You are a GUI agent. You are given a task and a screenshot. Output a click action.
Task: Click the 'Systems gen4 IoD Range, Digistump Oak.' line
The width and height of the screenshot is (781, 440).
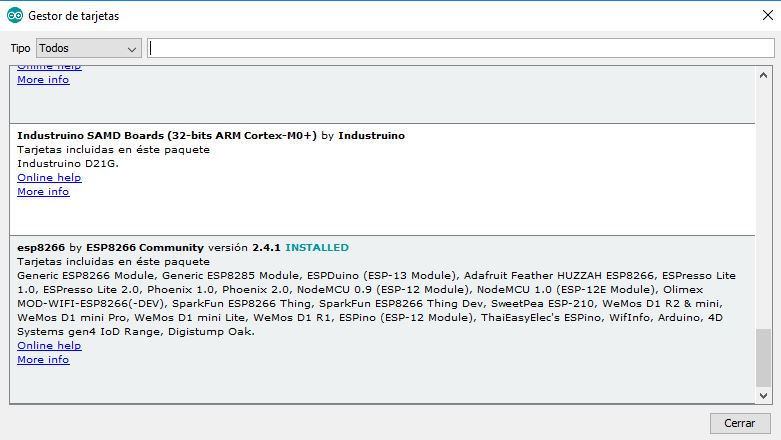tap(136, 331)
